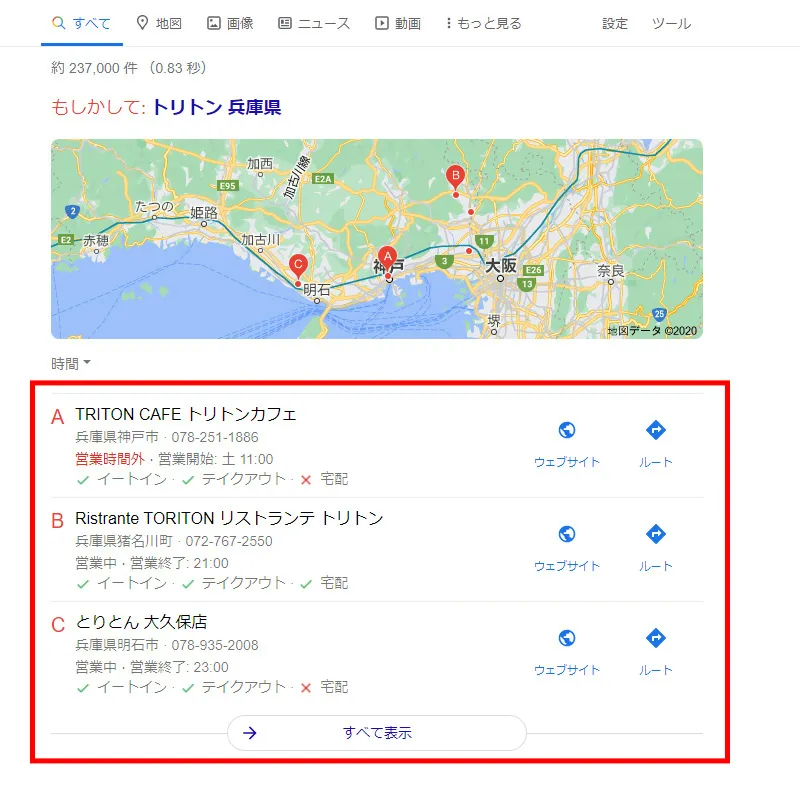Select map marker C near 明石

[x=297, y=265]
